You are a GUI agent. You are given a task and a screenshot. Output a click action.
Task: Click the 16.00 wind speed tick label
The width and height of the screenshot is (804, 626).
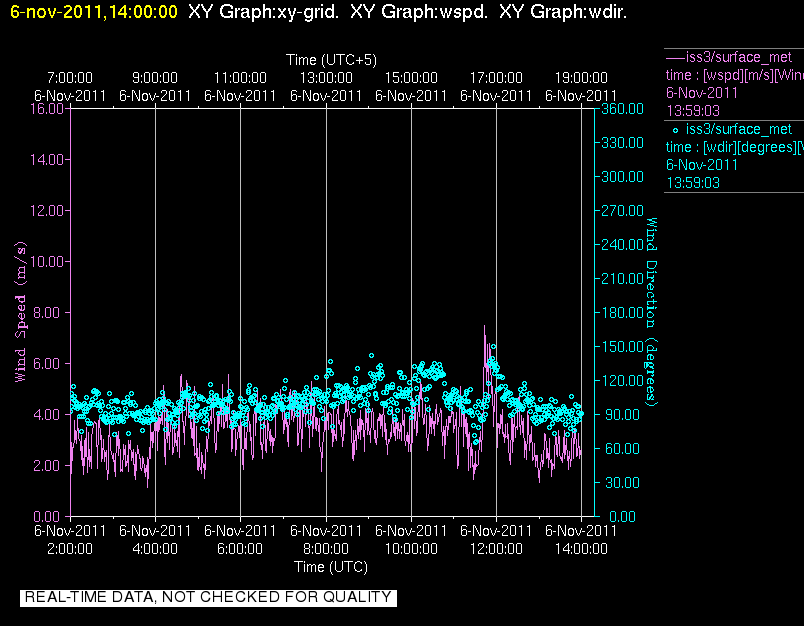point(47,108)
